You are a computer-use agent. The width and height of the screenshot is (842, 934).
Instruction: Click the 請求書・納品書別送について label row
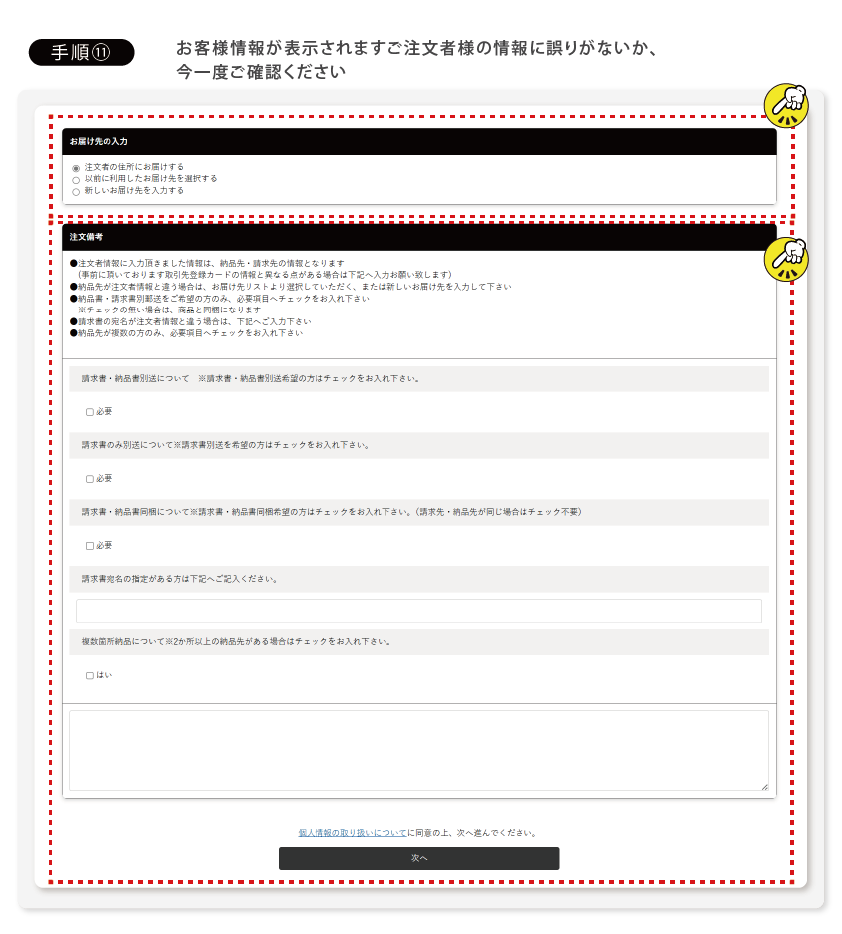click(x=418, y=379)
